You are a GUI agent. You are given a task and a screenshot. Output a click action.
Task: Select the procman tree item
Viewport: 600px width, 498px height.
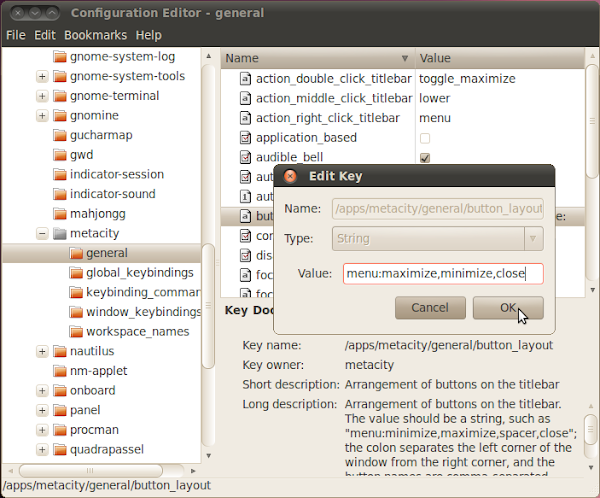click(94, 429)
